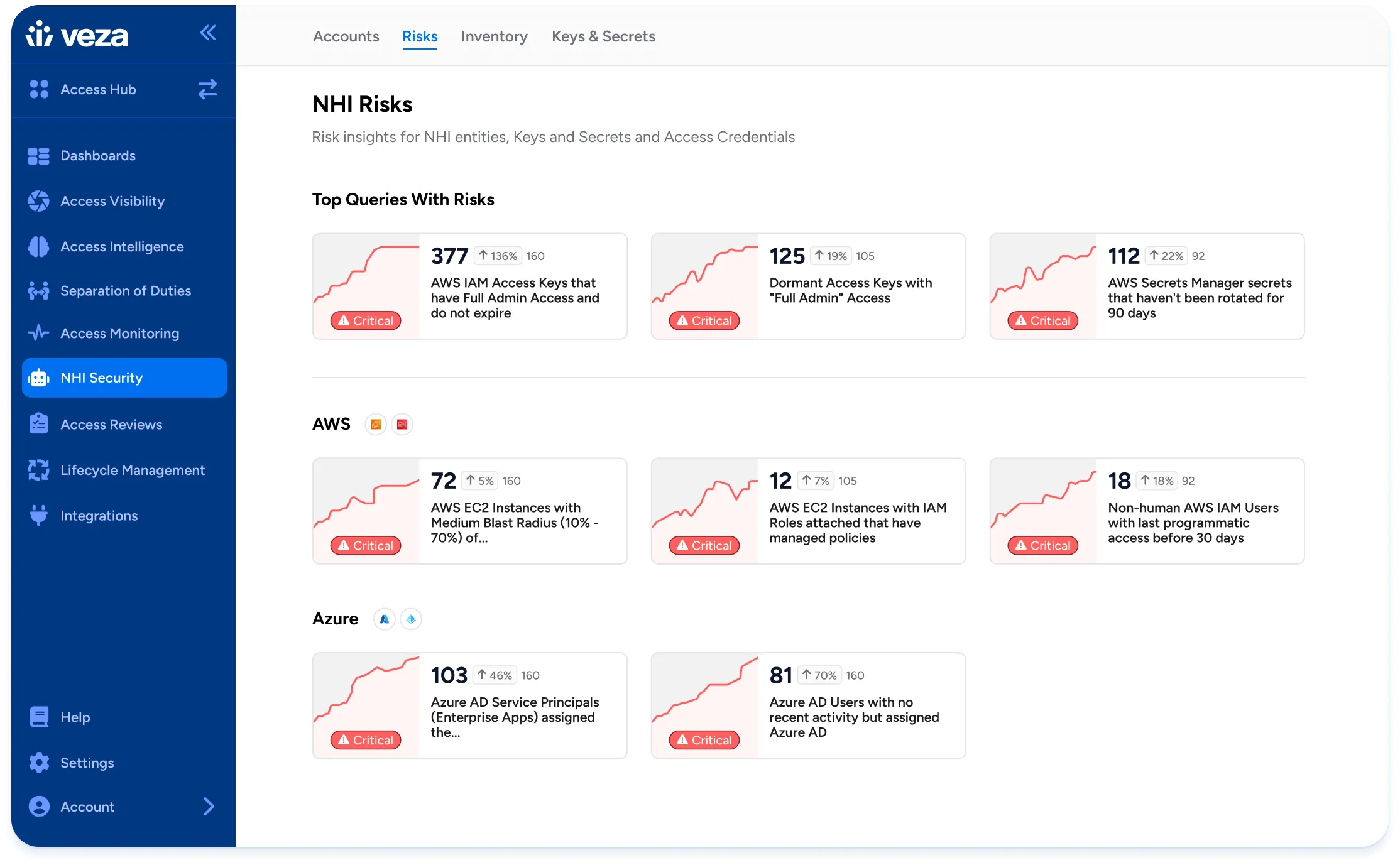Click the Access Monitoring pulse icon
The height and width of the screenshot is (865, 1400).
(38, 333)
